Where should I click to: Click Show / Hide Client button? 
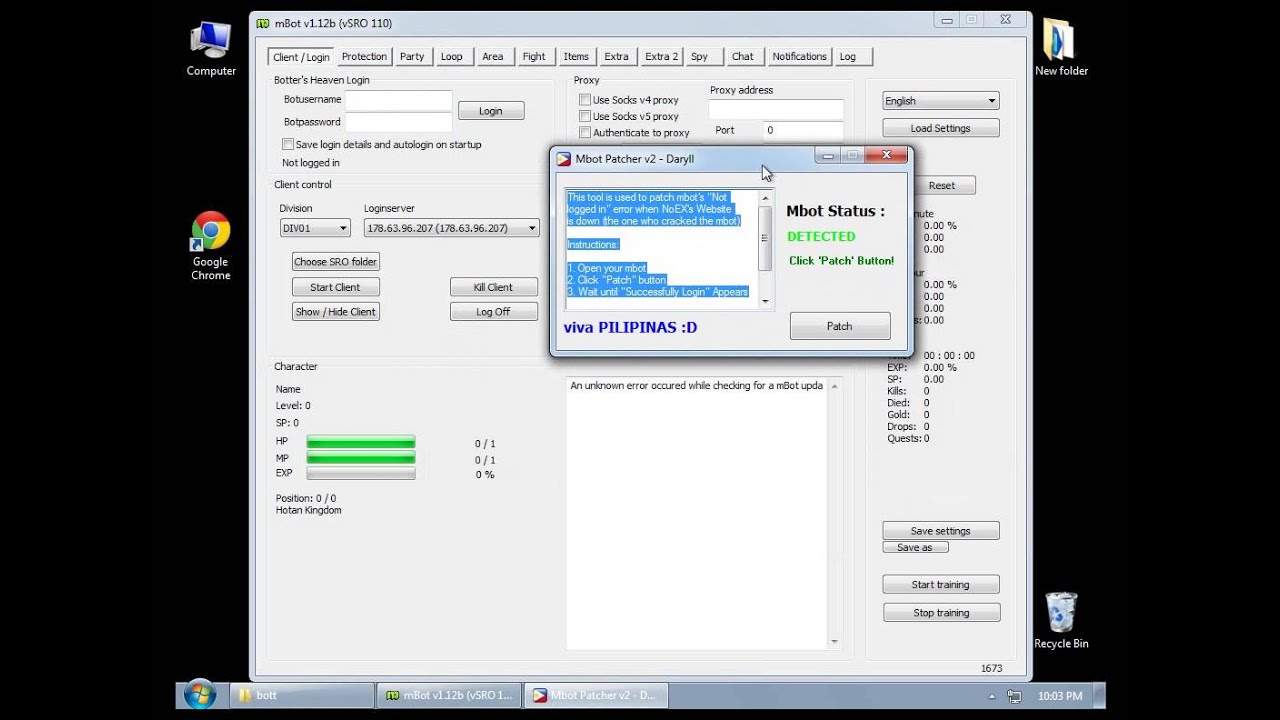(335, 312)
